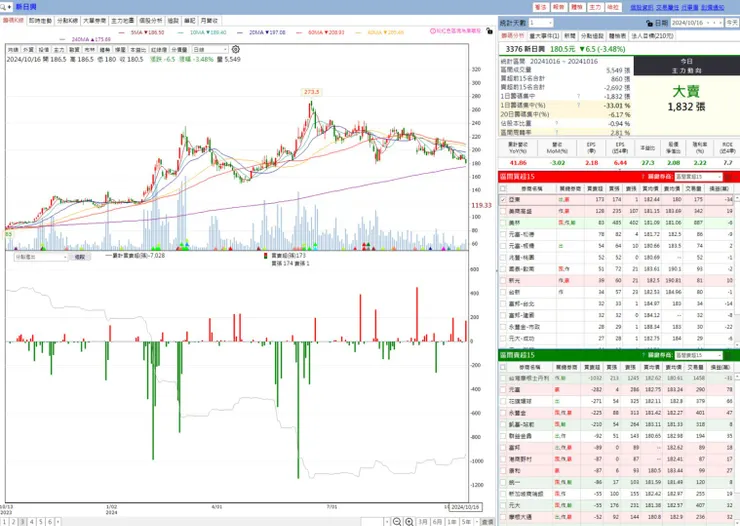Toggle the lock icon beside MA legend
The height and width of the screenshot is (526, 740).
click(x=489, y=31)
